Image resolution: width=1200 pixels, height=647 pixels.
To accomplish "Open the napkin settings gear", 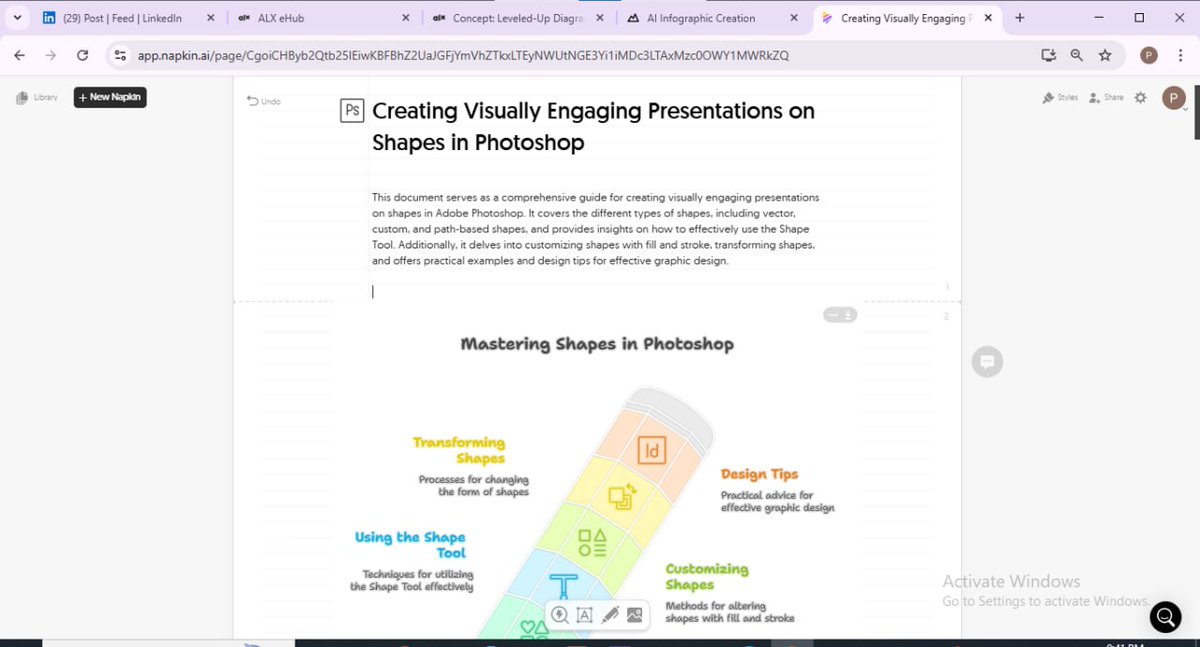I will point(1141,97).
